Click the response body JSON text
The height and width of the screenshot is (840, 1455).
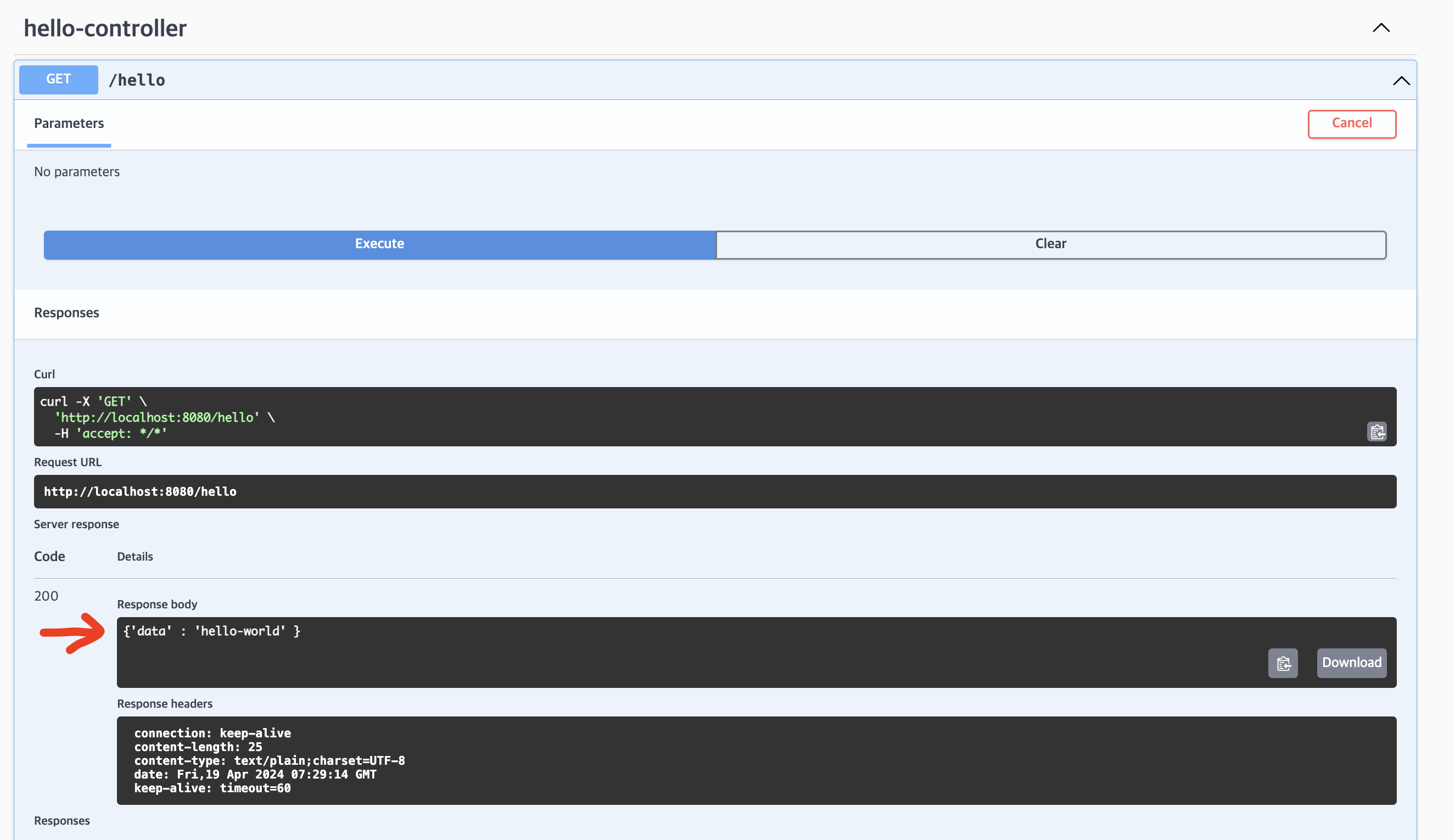pyautogui.click(x=212, y=631)
